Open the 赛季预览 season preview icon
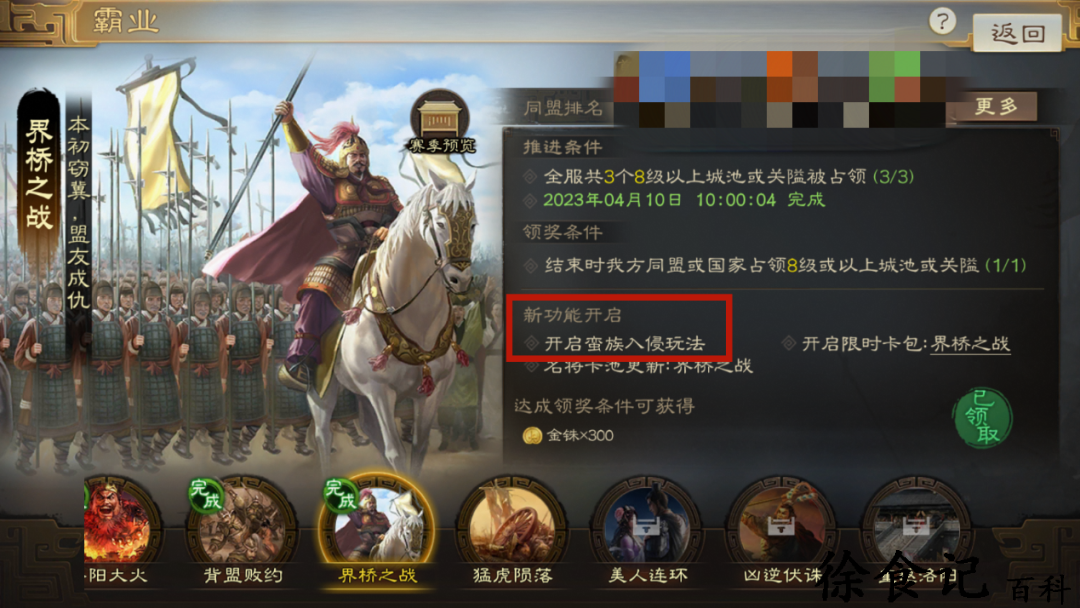Screen dimensions: 1080x608 pos(441,123)
